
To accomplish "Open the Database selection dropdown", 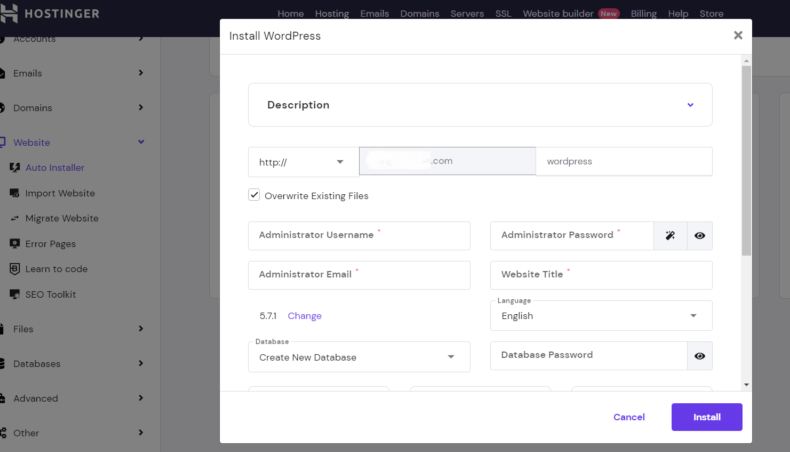I will [359, 357].
